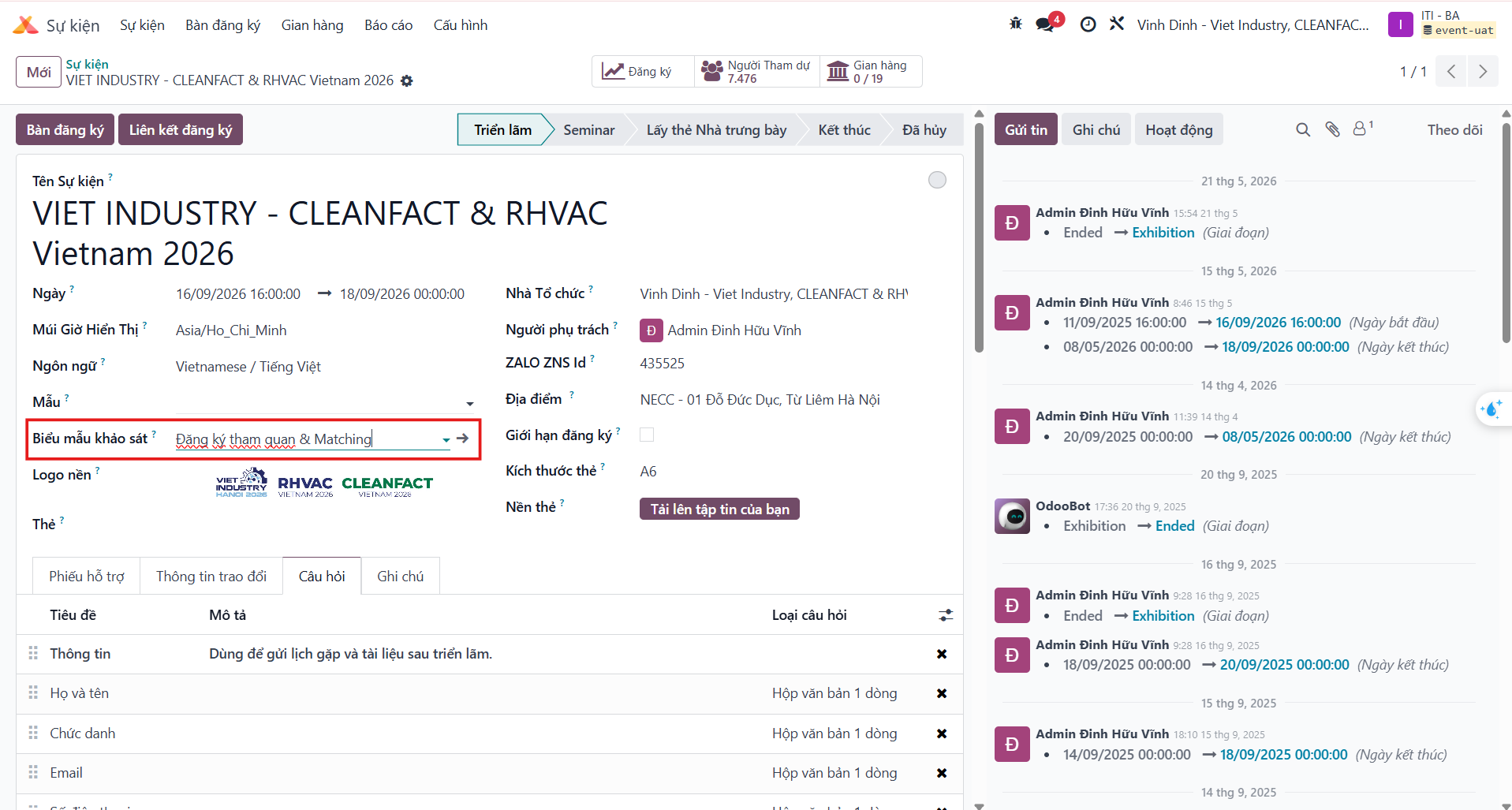Click the bug debug icon
This screenshot has width=1512, height=810.
click(1016, 24)
